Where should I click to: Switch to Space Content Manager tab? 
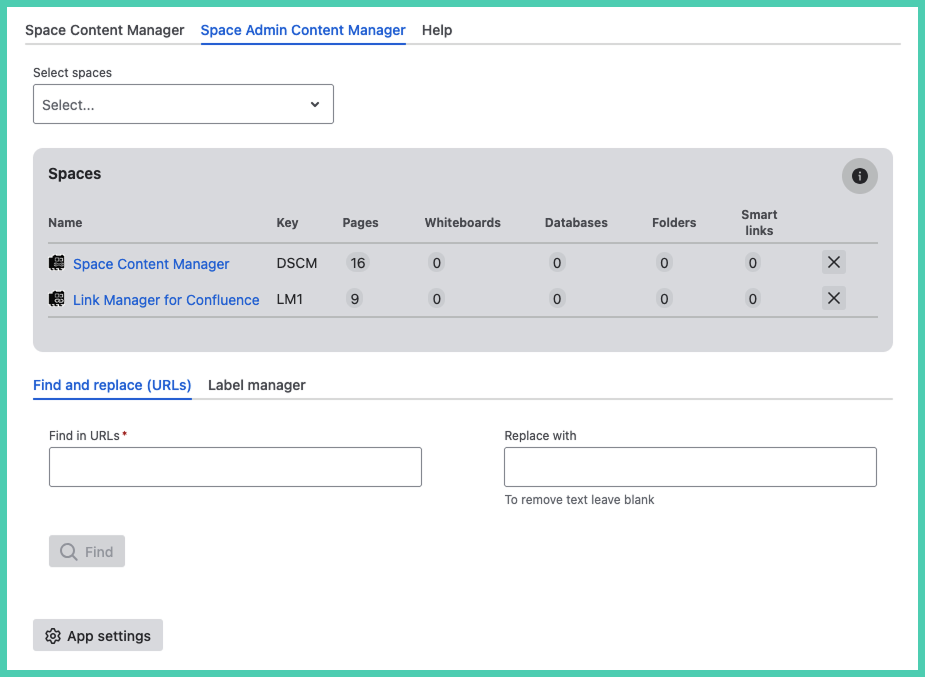[x=104, y=30]
